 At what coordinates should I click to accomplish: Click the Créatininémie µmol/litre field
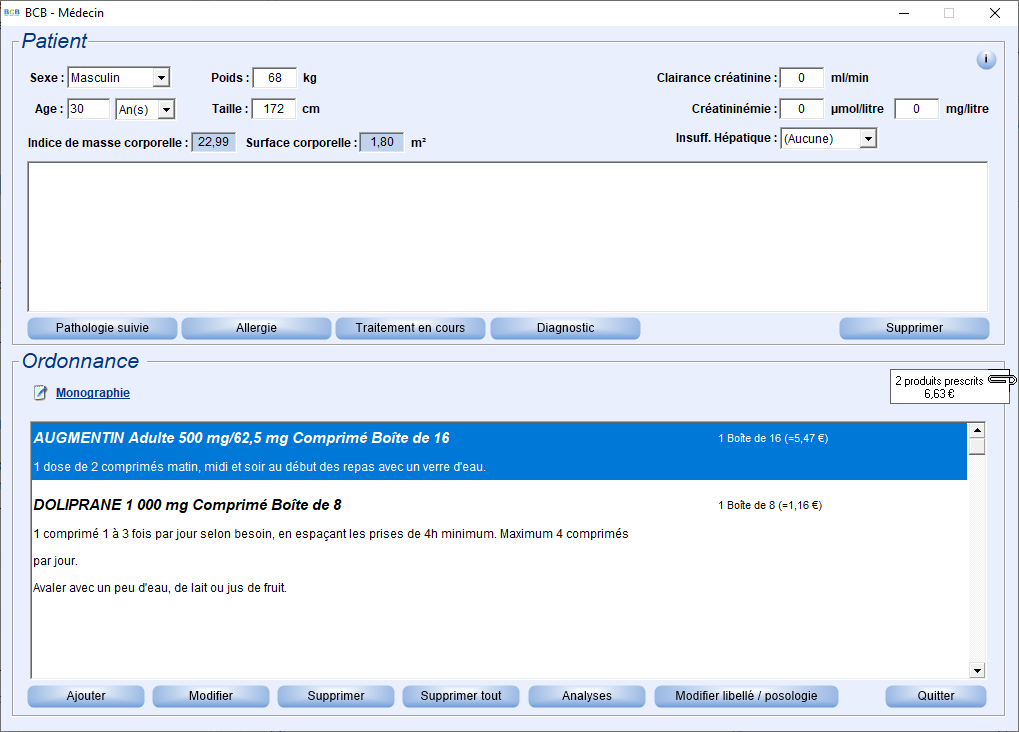[x=801, y=109]
